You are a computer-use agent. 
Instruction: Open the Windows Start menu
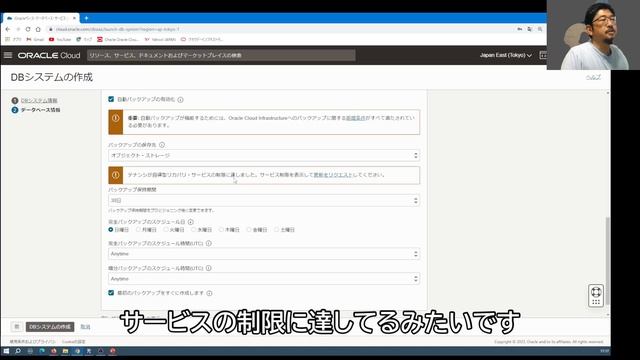(x=6, y=351)
